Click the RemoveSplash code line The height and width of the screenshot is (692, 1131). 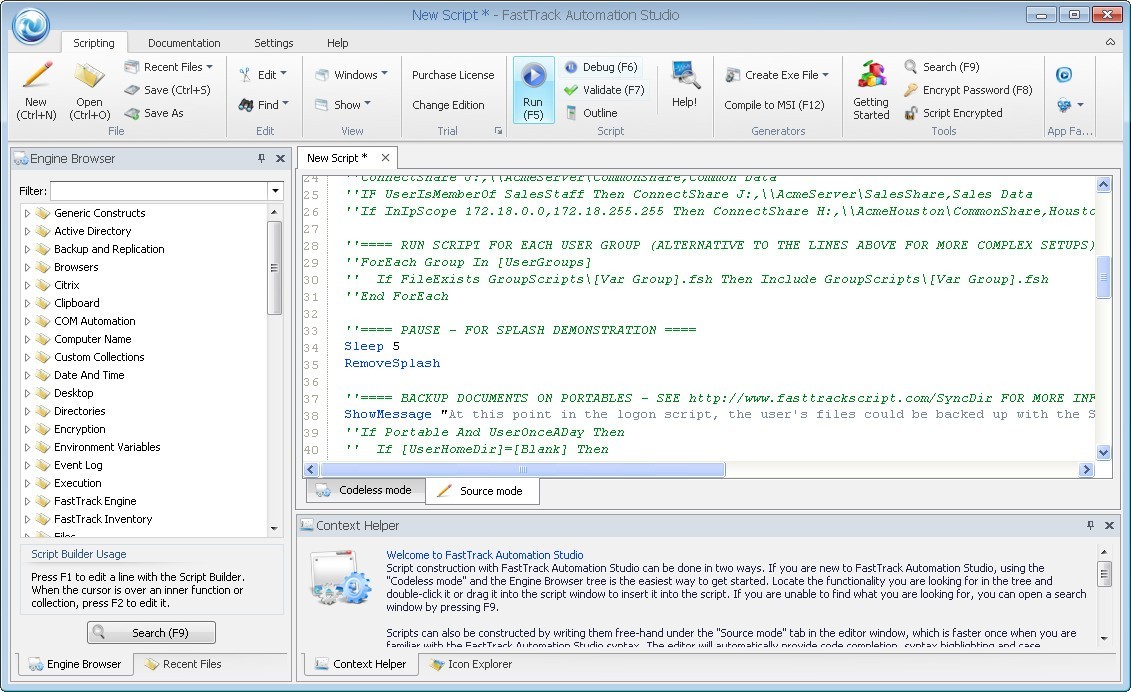[392, 364]
